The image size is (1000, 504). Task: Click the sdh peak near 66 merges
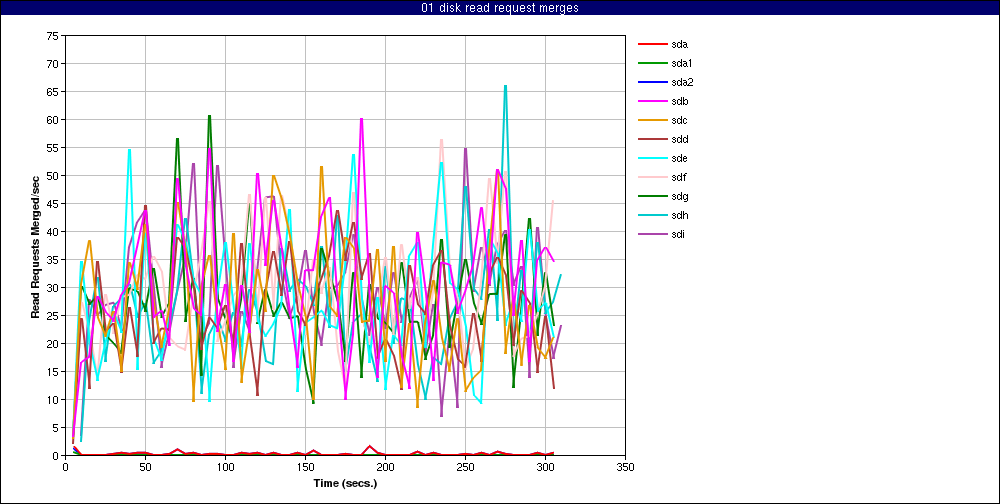click(x=505, y=86)
